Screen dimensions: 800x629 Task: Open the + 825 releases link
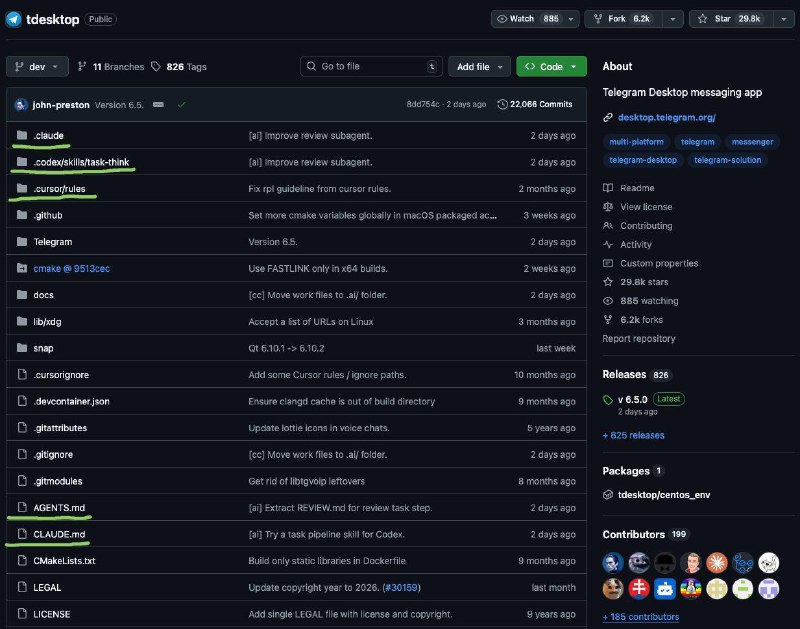point(633,435)
